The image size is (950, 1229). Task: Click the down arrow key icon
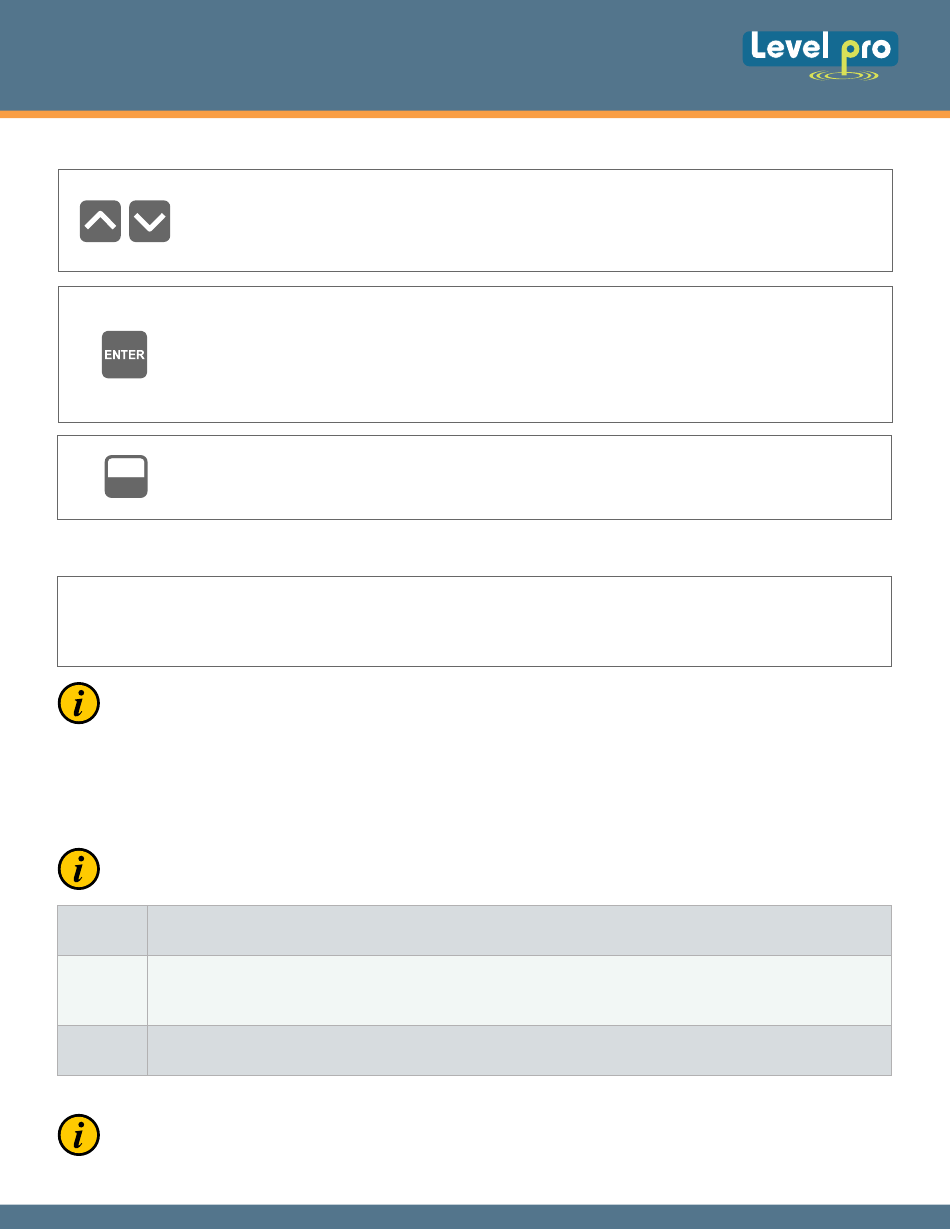tap(150, 221)
